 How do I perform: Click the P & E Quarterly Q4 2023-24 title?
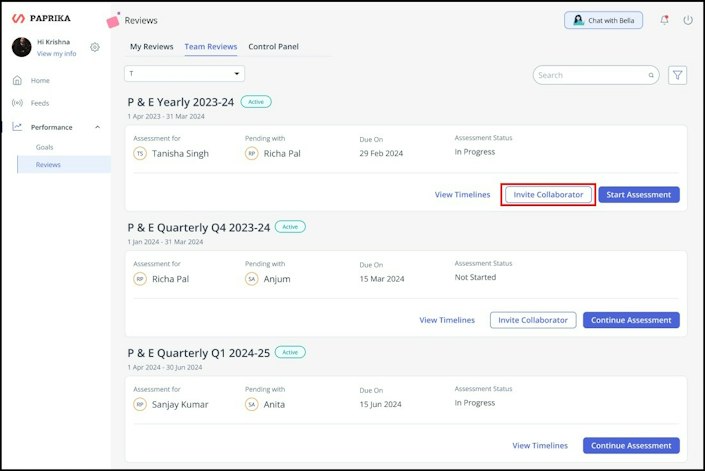pyautogui.click(x=199, y=227)
